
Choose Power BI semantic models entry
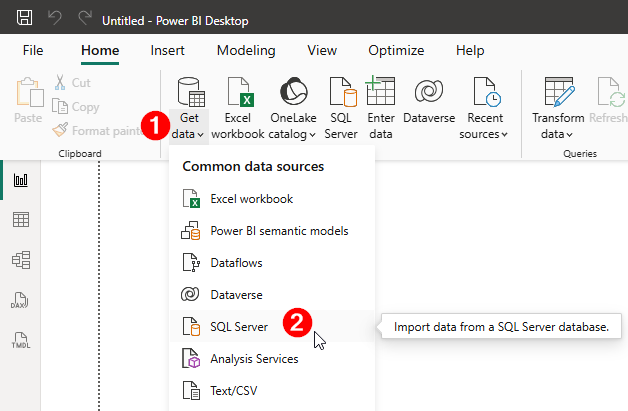click(x=272, y=231)
